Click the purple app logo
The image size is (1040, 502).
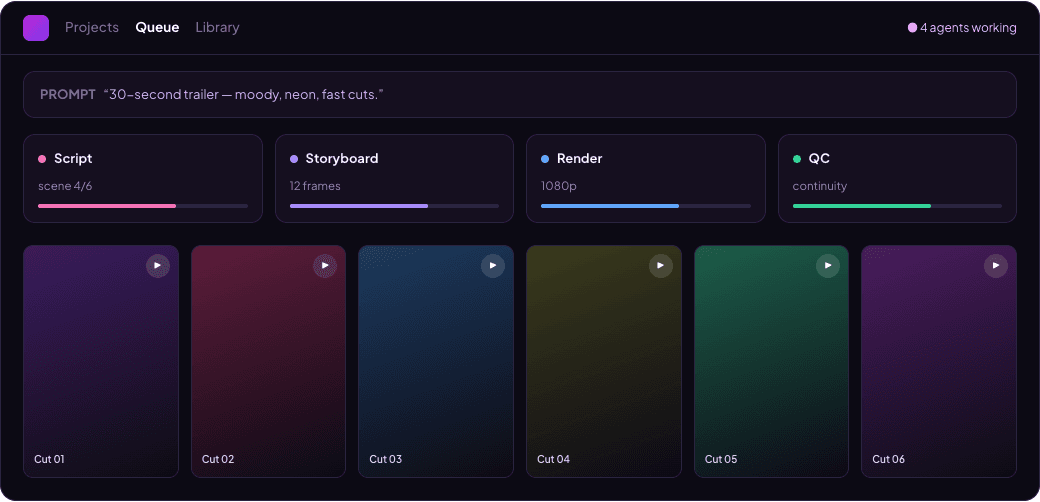36,28
